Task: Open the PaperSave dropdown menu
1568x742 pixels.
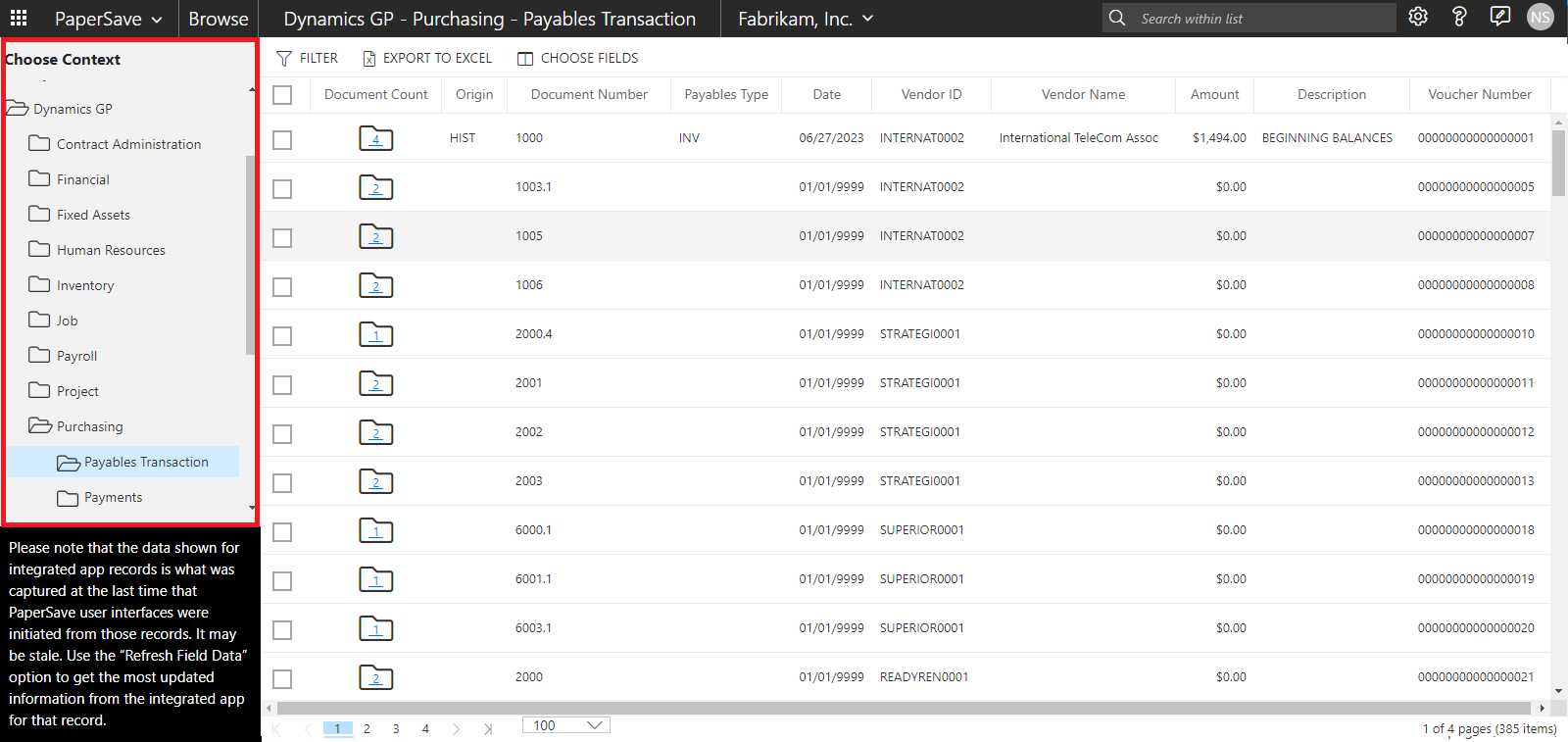Action: 108,19
